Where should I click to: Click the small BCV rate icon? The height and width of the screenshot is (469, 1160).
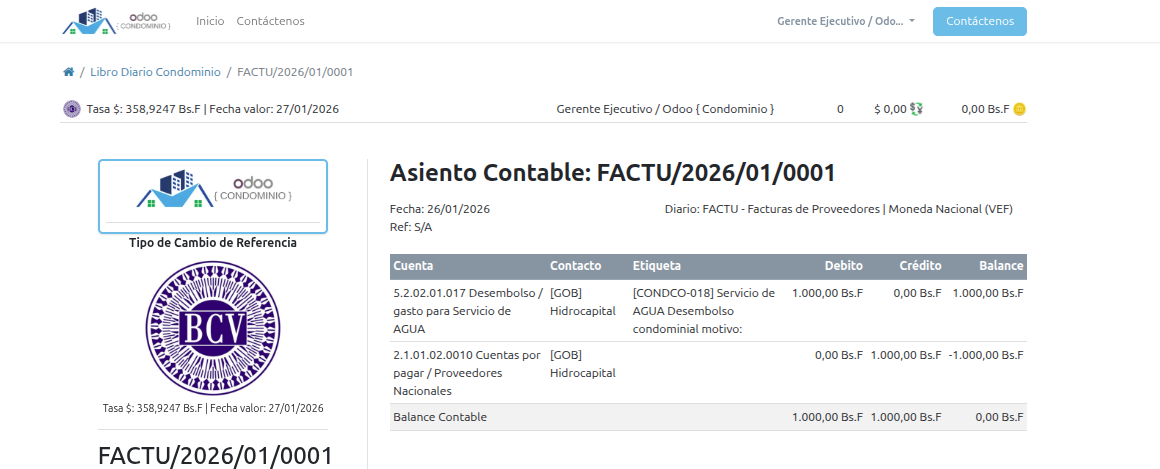pos(71,109)
